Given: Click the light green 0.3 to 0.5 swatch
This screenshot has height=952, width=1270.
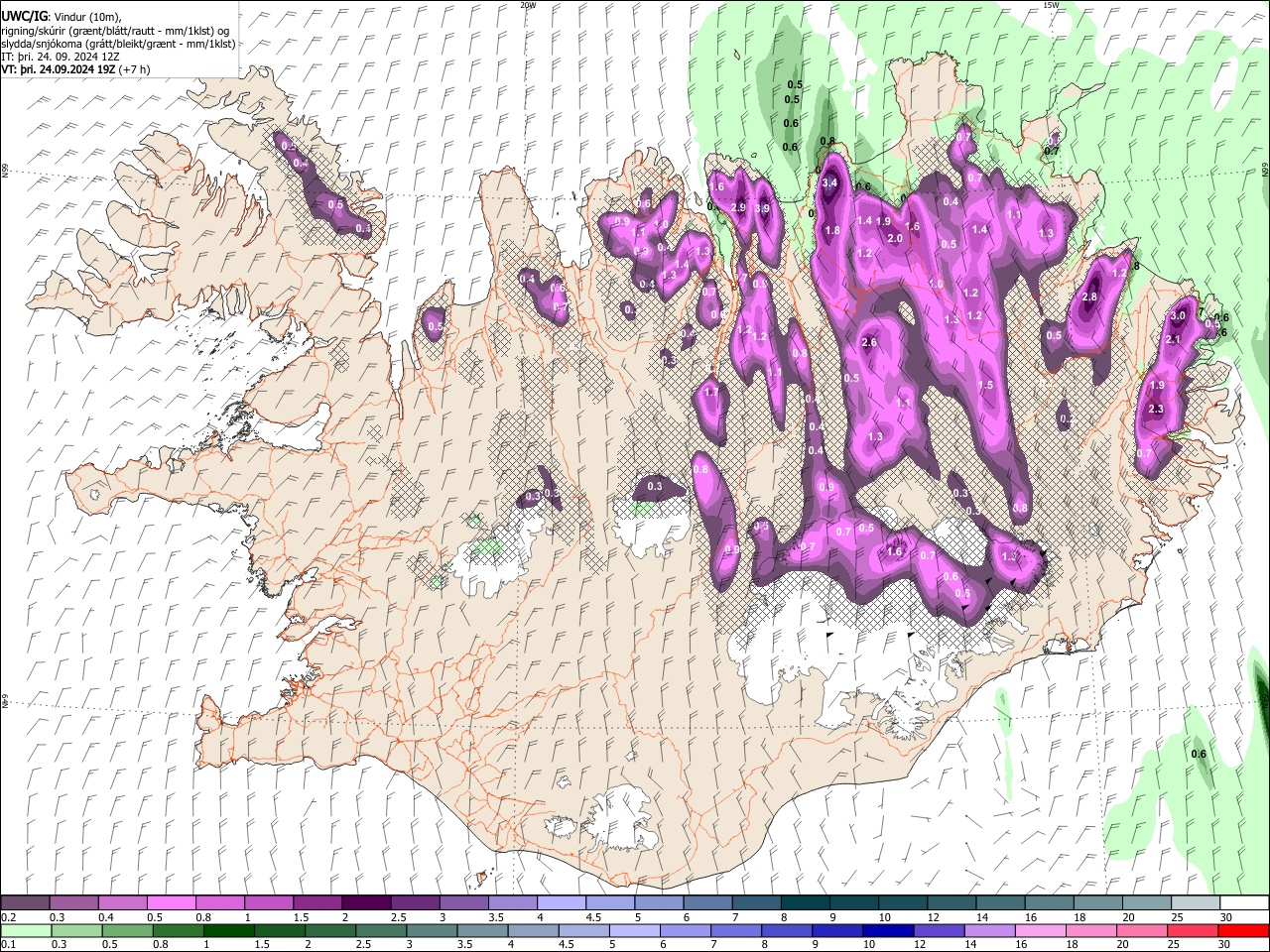Looking at the screenshot, I should [75, 930].
